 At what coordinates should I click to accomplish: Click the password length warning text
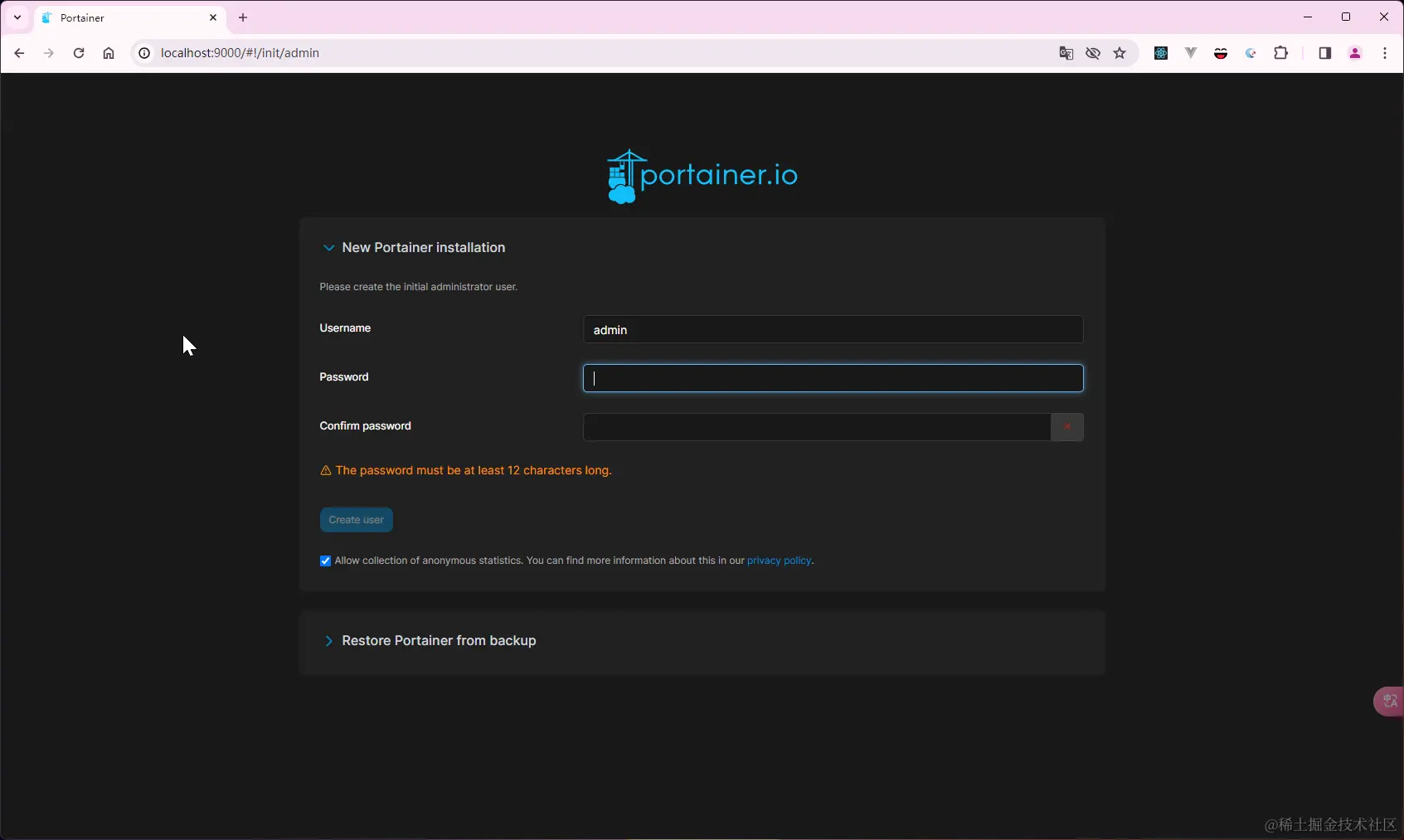point(474,470)
